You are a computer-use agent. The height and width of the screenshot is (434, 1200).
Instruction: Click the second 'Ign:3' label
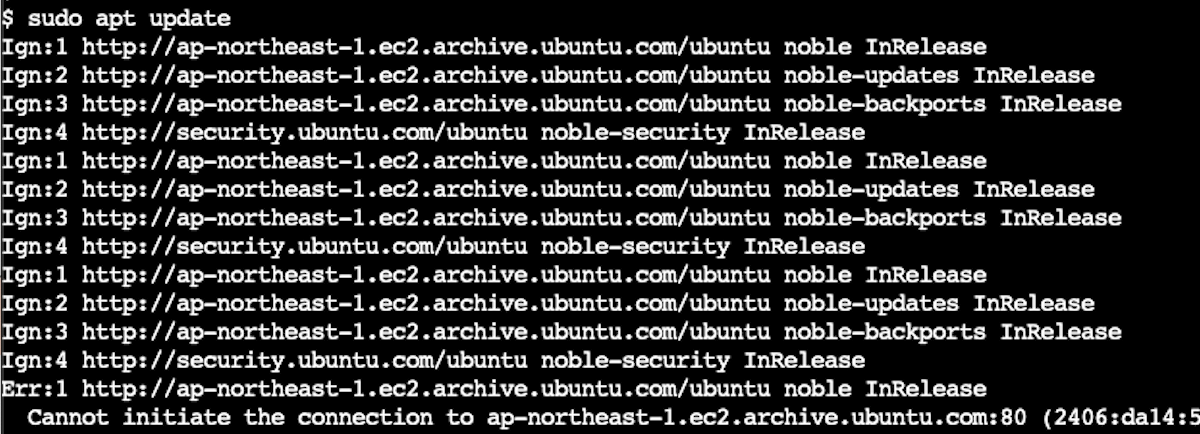[x=36, y=218]
